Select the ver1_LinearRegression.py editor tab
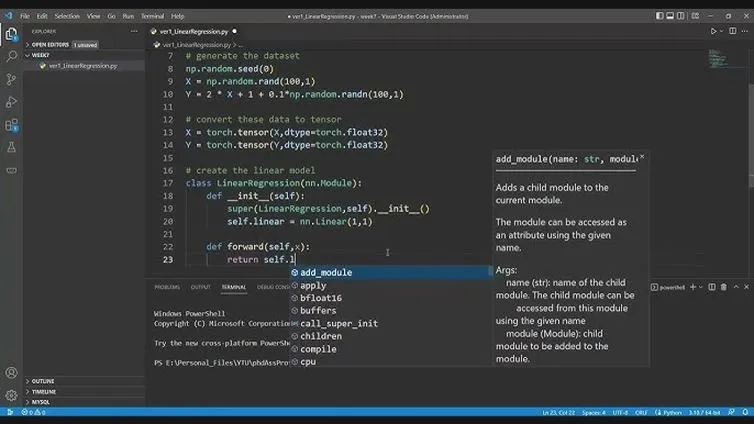This screenshot has height=424, width=754. pyautogui.click(x=194, y=31)
